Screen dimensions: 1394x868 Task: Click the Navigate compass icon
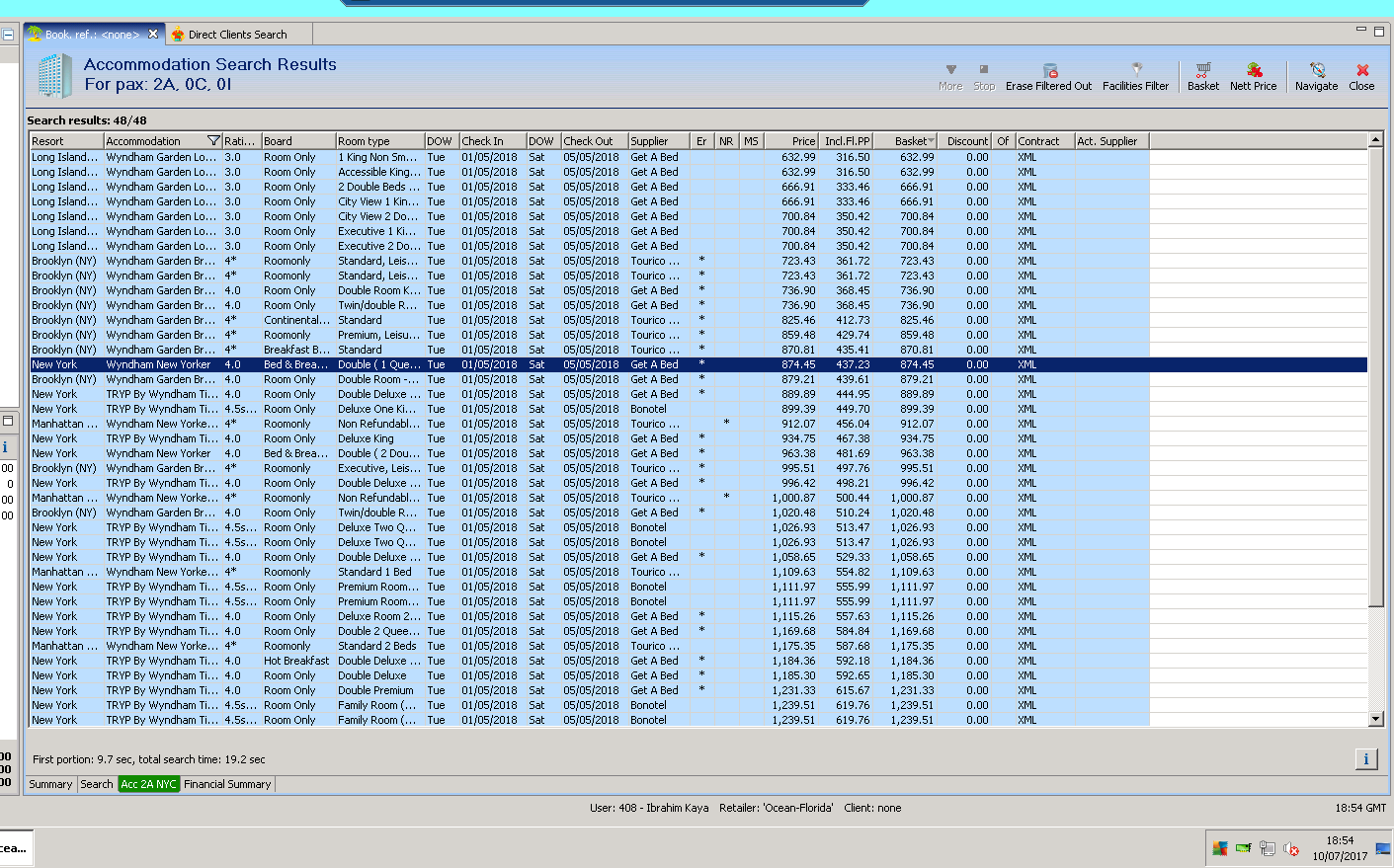tap(1317, 70)
